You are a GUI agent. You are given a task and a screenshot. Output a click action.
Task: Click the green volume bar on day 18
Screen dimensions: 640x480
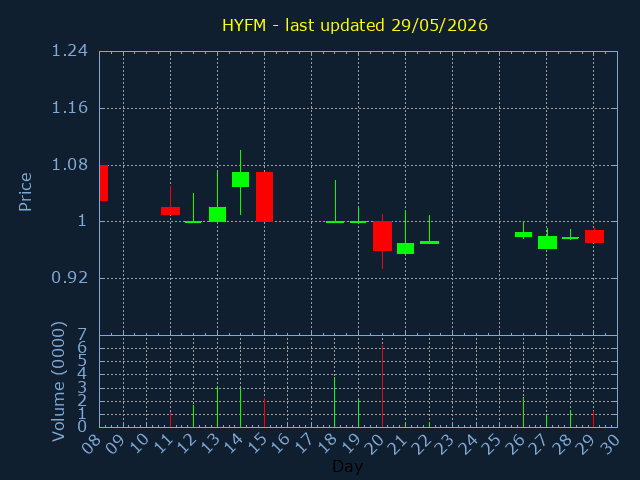[x=335, y=402]
